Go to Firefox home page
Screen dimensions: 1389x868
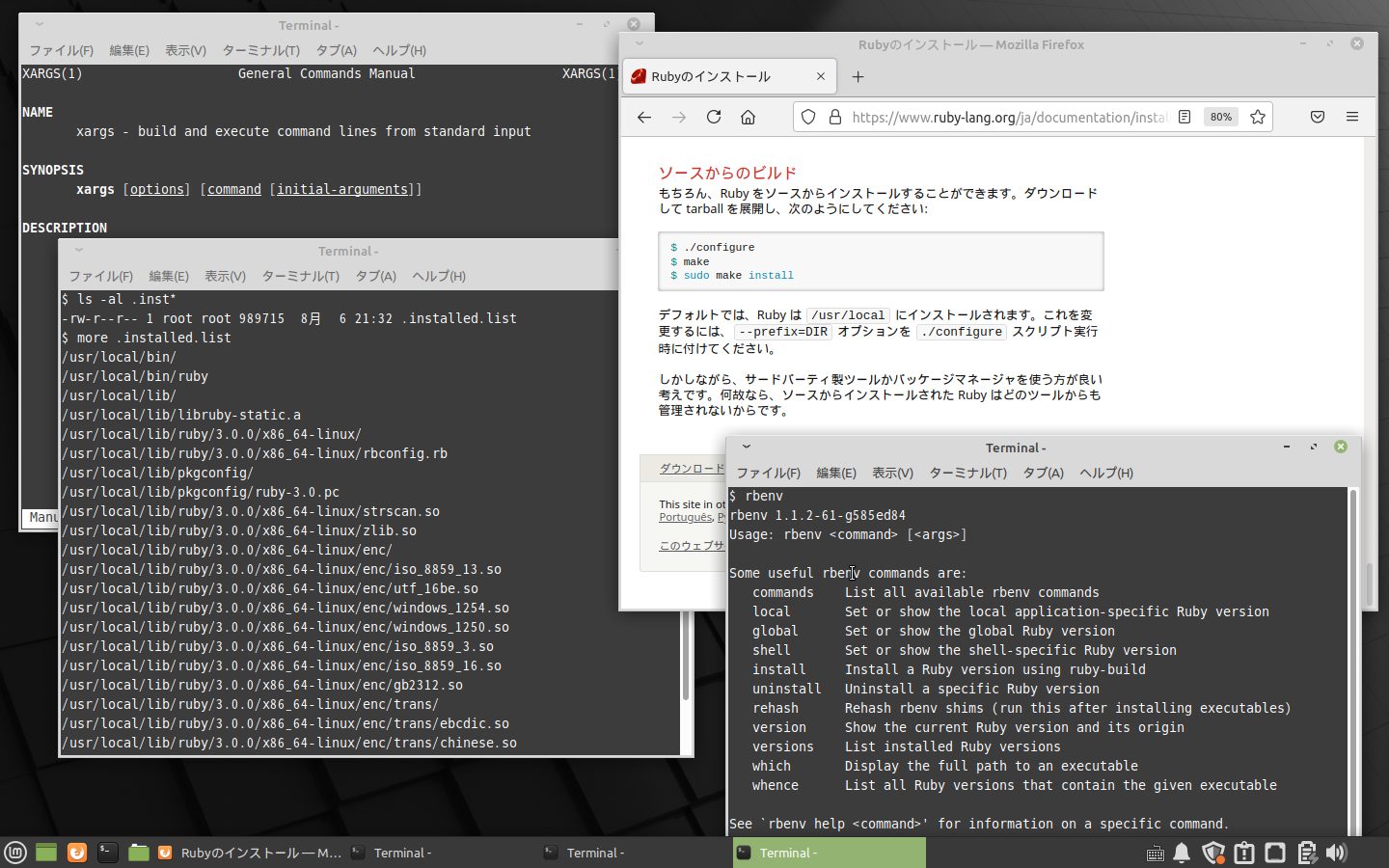pyautogui.click(x=748, y=117)
